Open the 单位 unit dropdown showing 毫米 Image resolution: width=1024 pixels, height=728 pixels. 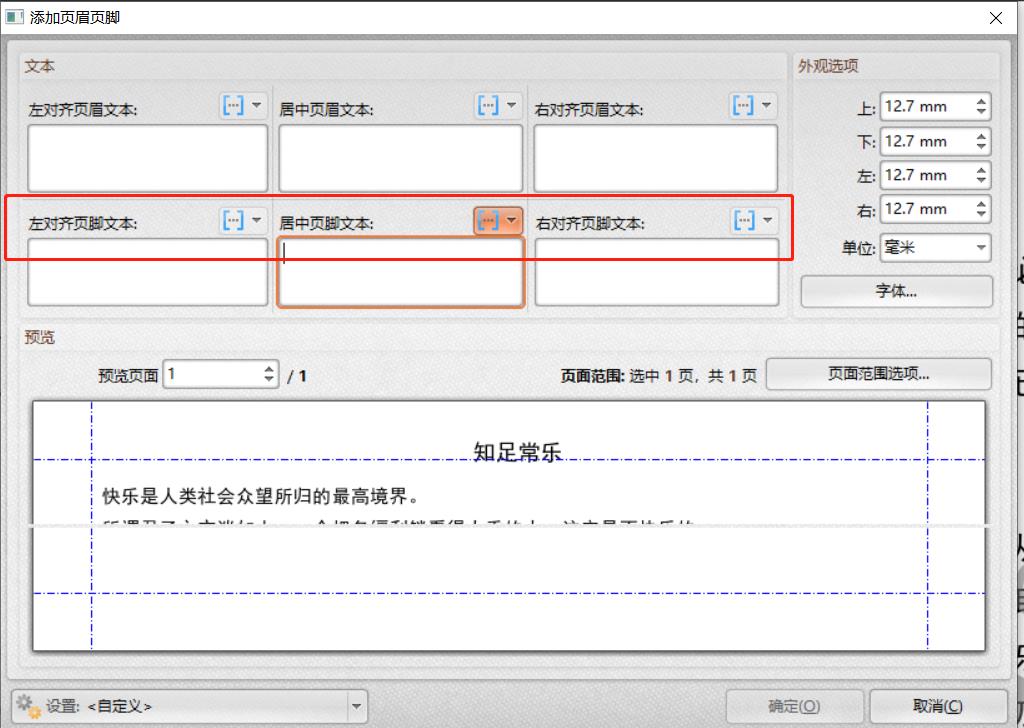tap(935, 247)
